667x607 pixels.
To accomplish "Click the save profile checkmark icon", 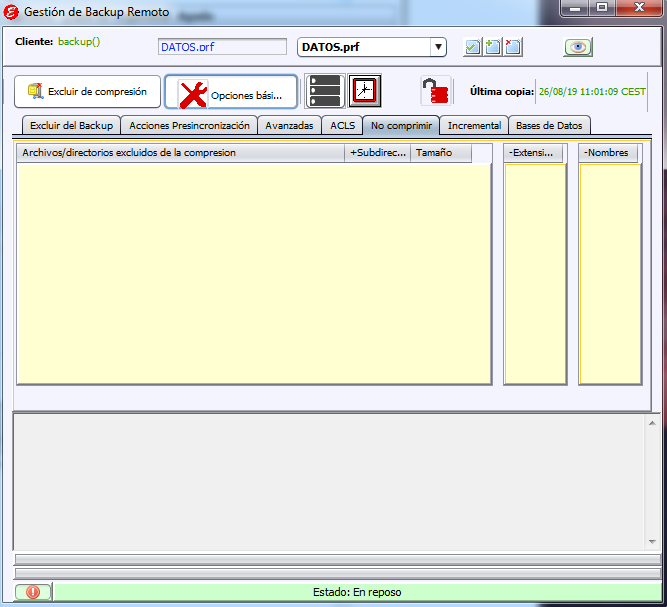I will (473, 47).
